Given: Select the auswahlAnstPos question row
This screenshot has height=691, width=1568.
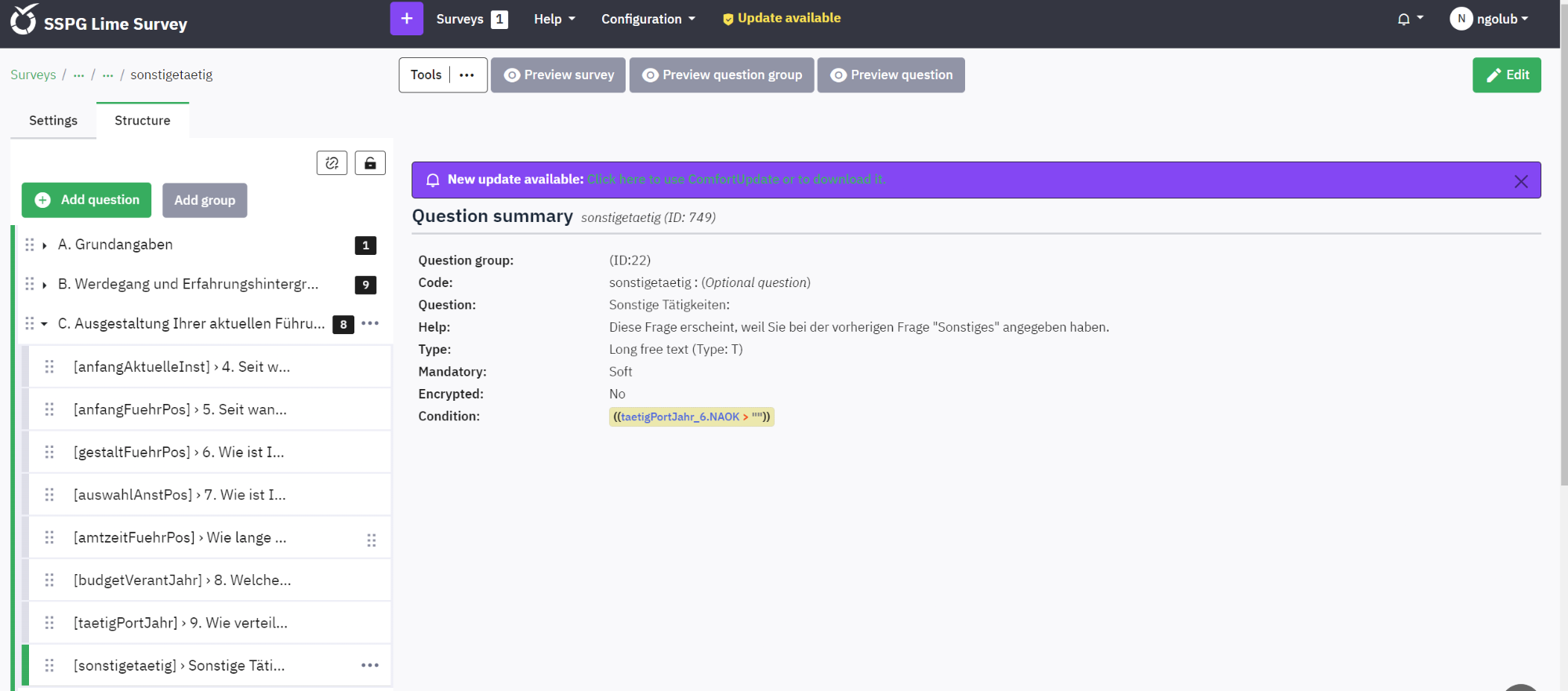Looking at the screenshot, I should click(x=209, y=495).
